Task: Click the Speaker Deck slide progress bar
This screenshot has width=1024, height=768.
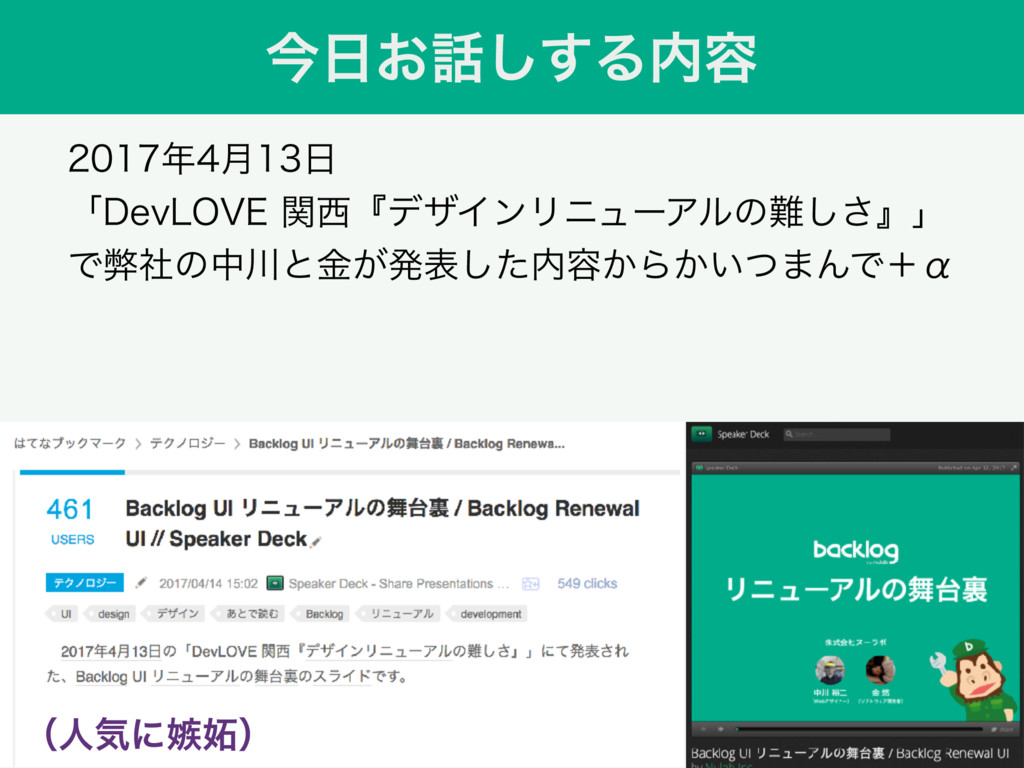Action: pos(859,729)
